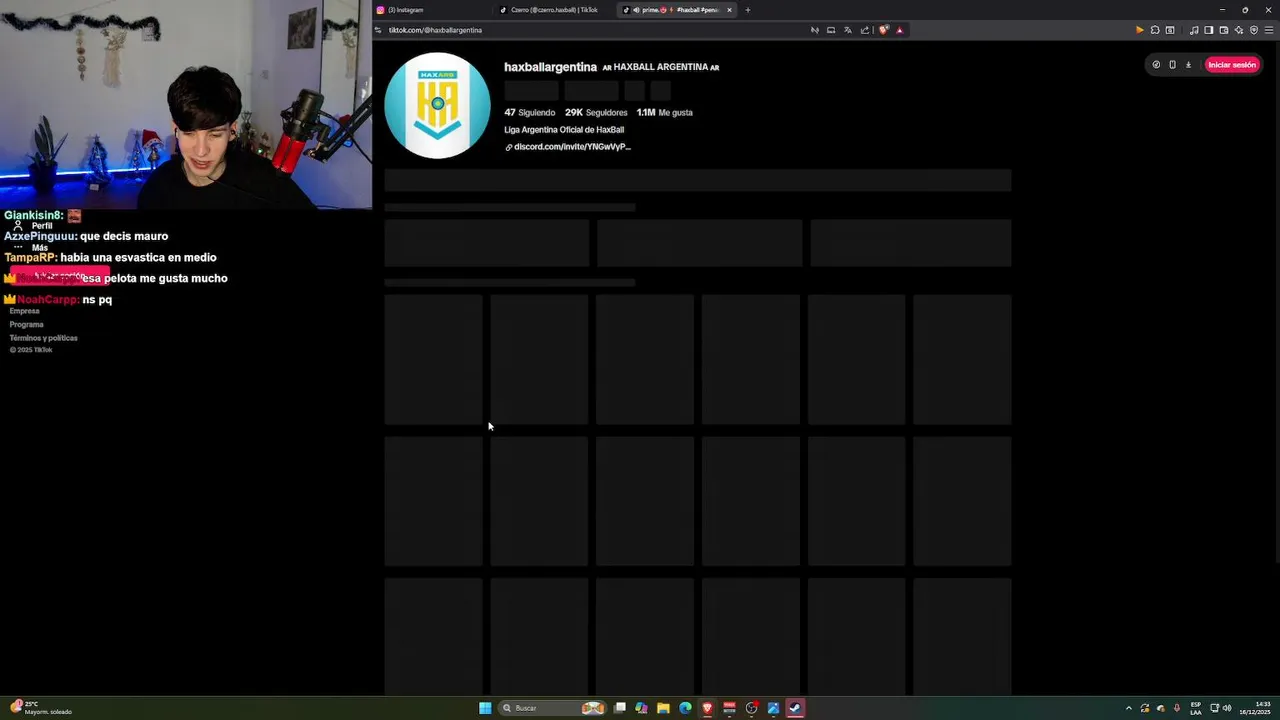Switch to the Czerro TikTok browser tab
This screenshot has height=720, width=1280.
pos(556,10)
